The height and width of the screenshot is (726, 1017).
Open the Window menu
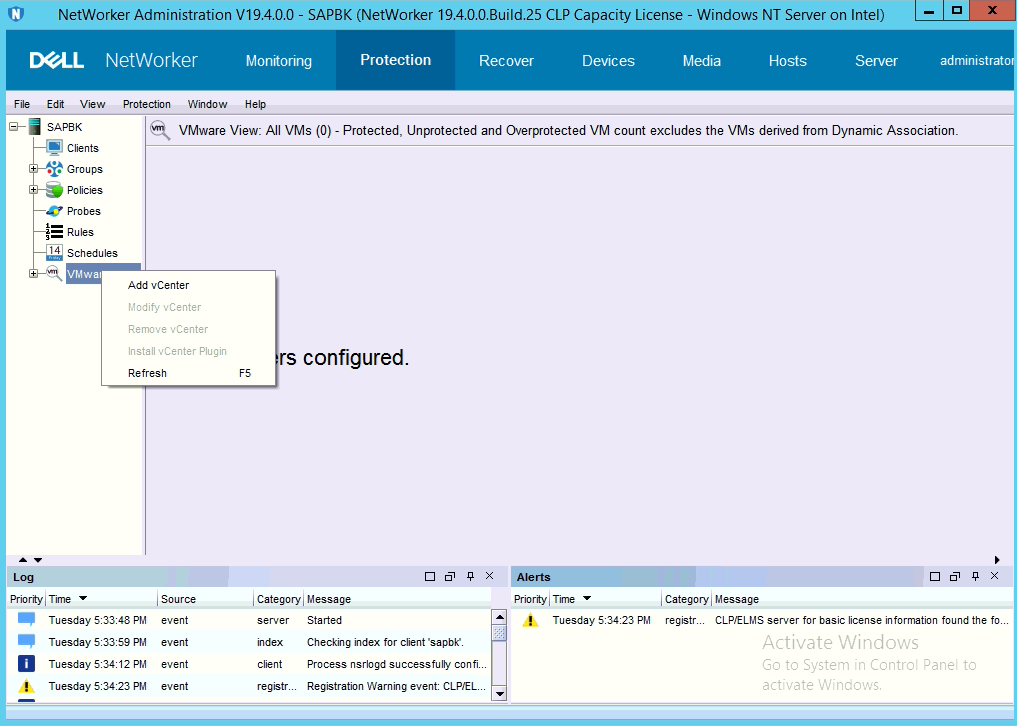(207, 104)
